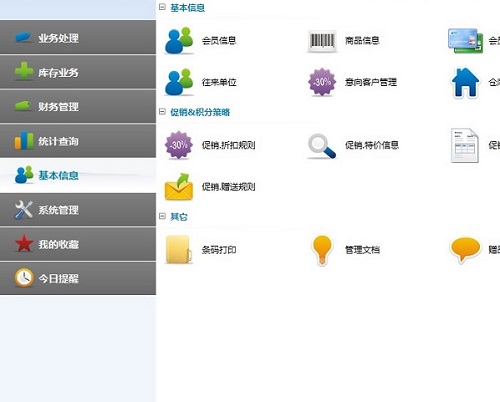
Task: Click the credit cards icon in first row
Action: (x=465, y=41)
